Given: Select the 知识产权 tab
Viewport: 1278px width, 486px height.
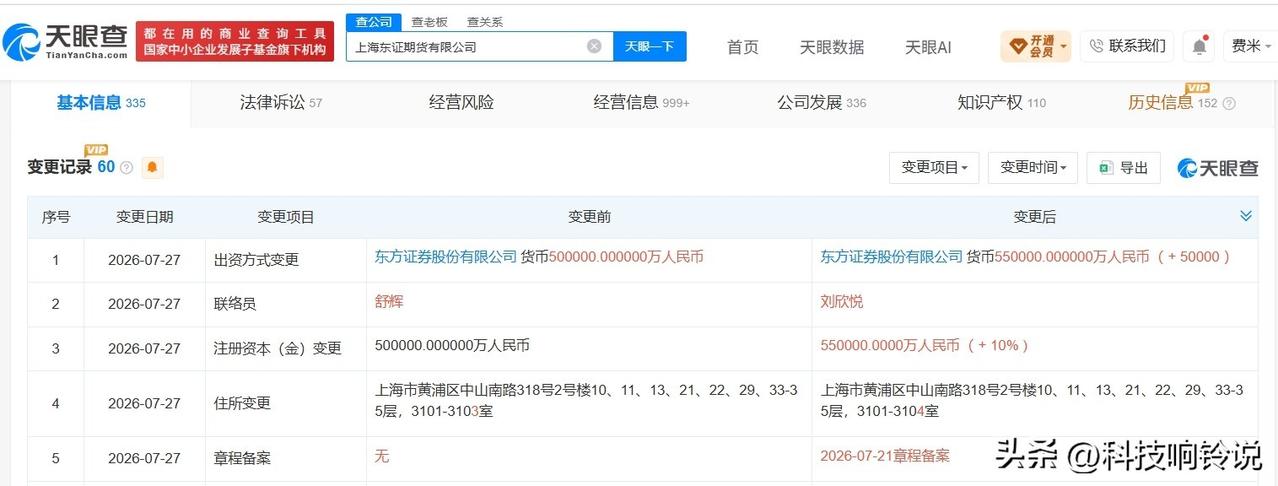Looking at the screenshot, I should (x=1001, y=102).
